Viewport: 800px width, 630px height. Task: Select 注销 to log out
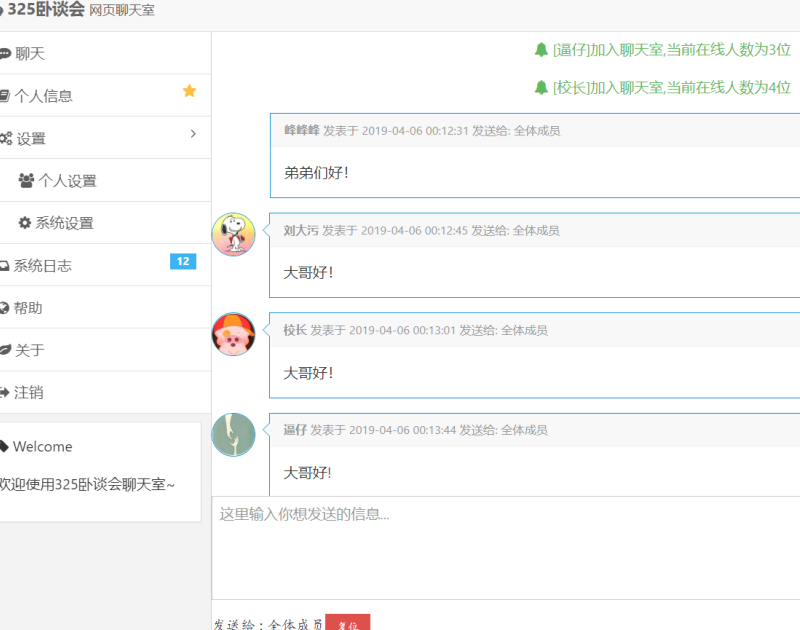(28, 393)
